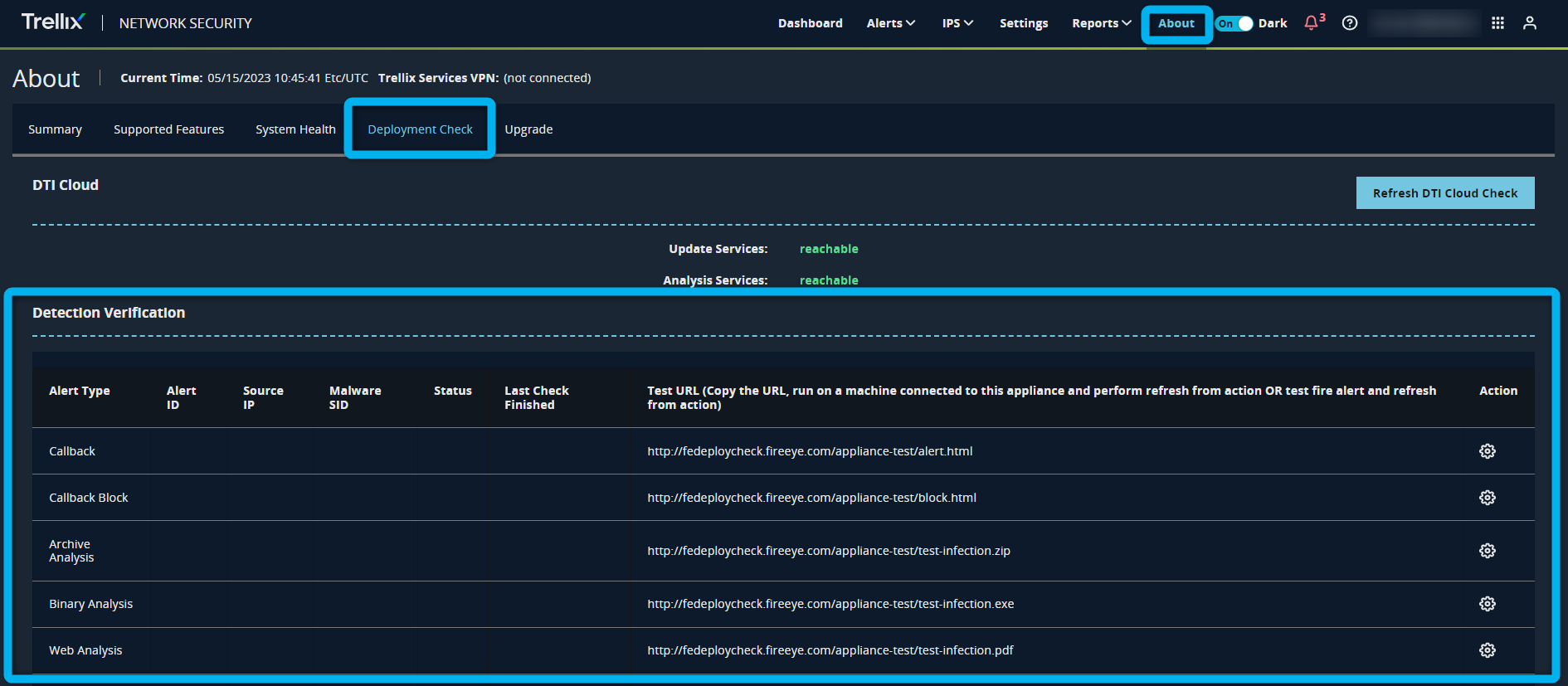The image size is (1568, 686).
Task: Expand the Alerts dropdown menu
Action: (891, 23)
